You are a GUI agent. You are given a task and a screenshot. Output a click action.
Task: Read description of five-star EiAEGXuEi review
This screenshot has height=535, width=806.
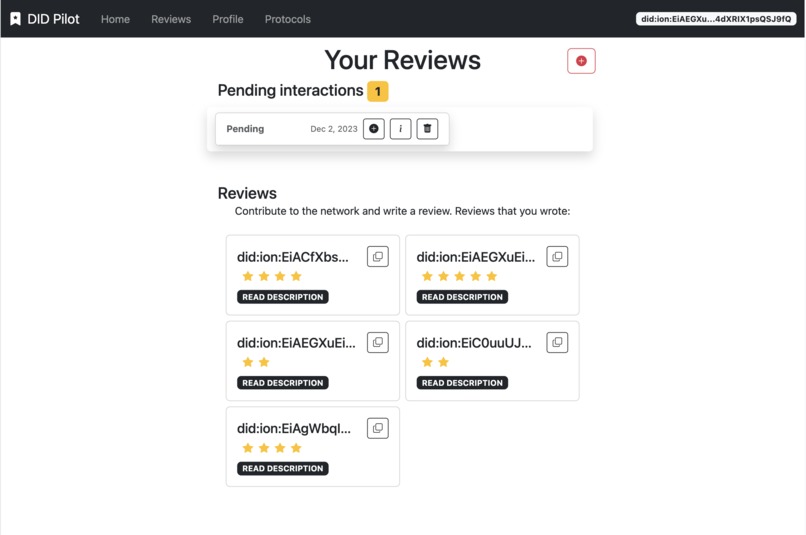point(462,297)
